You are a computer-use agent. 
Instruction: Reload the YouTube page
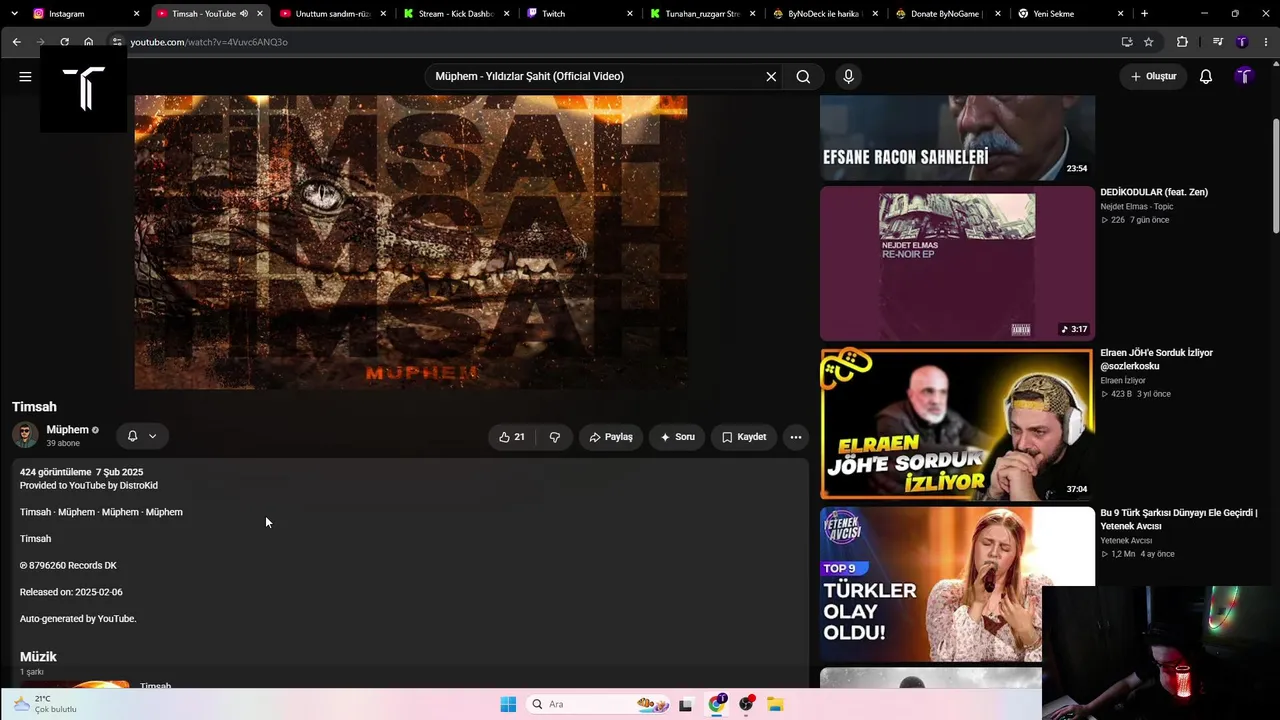pos(65,42)
